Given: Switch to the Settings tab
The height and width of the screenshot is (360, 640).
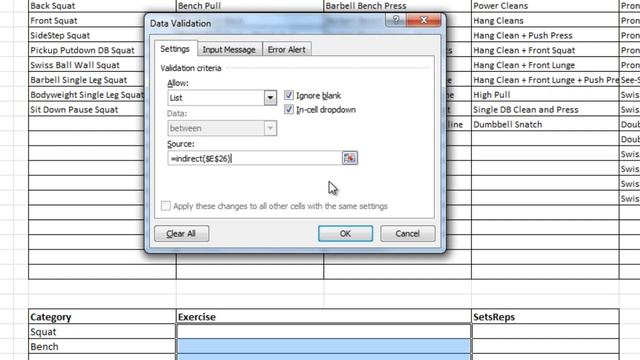Looking at the screenshot, I should pyautogui.click(x=175, y=49).
